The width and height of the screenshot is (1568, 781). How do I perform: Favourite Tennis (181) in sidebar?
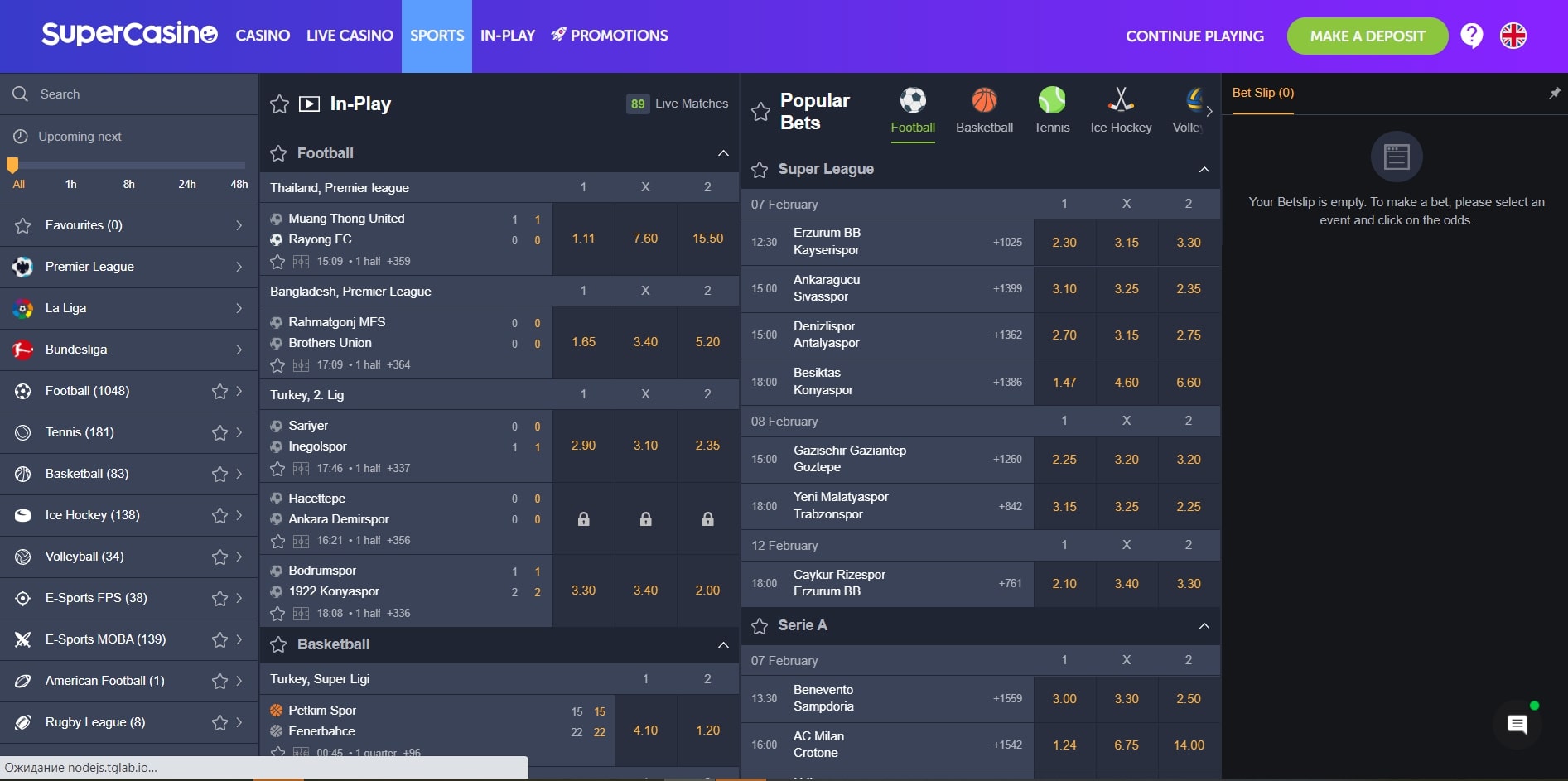pyautogui.click(x=220, y=432)
